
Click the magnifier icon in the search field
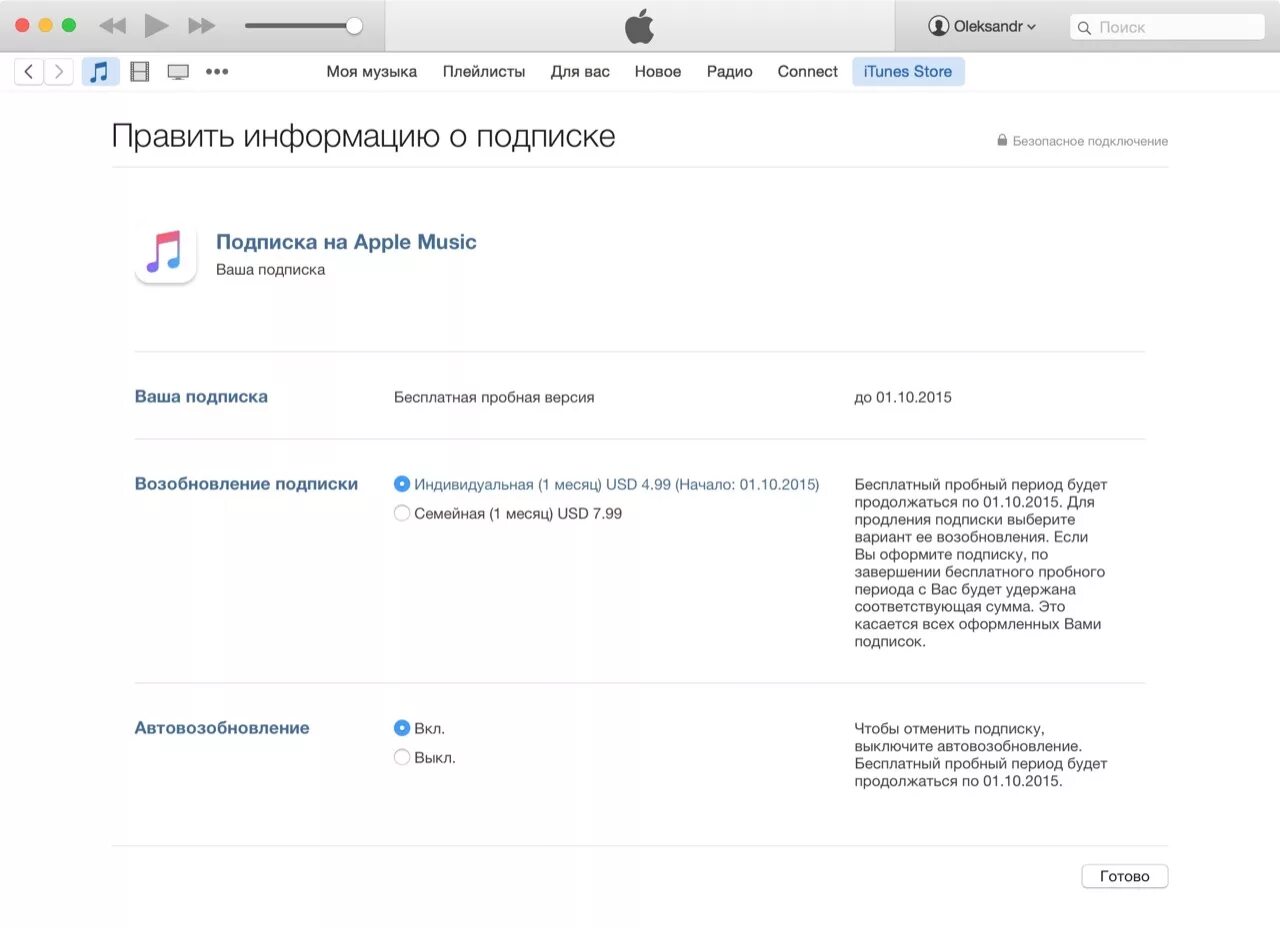point(1084,28)
